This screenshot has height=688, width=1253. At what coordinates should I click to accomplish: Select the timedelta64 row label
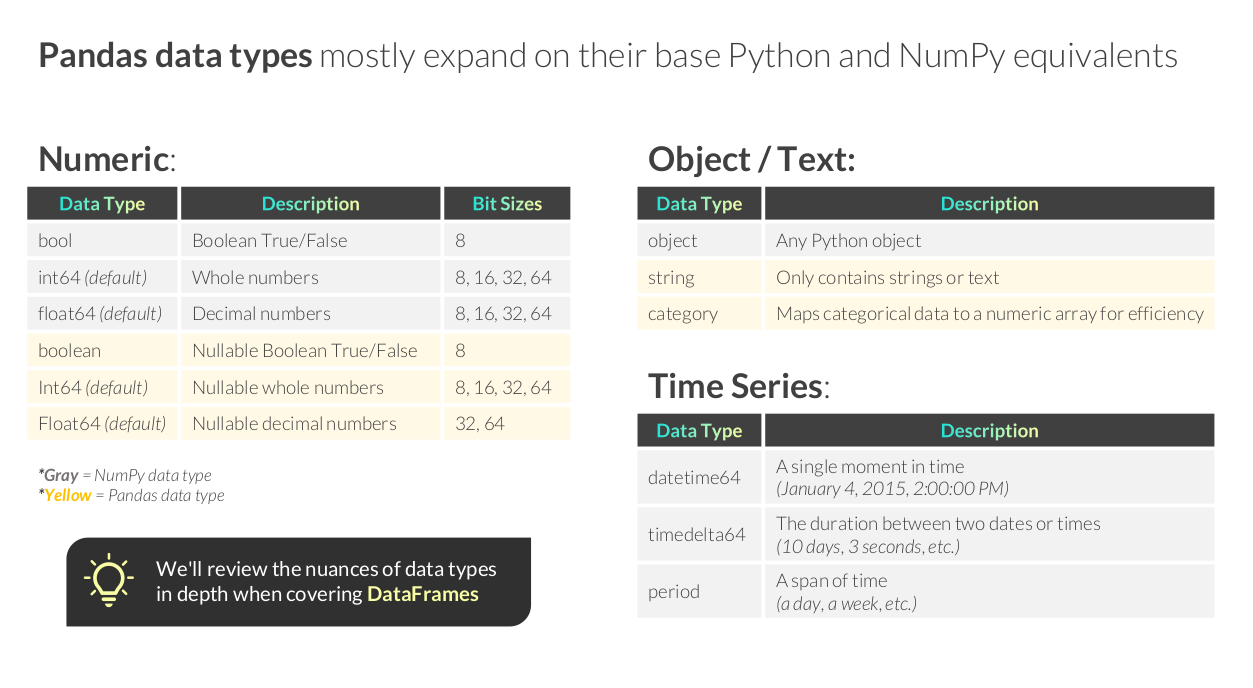click(x=697, y=535)
